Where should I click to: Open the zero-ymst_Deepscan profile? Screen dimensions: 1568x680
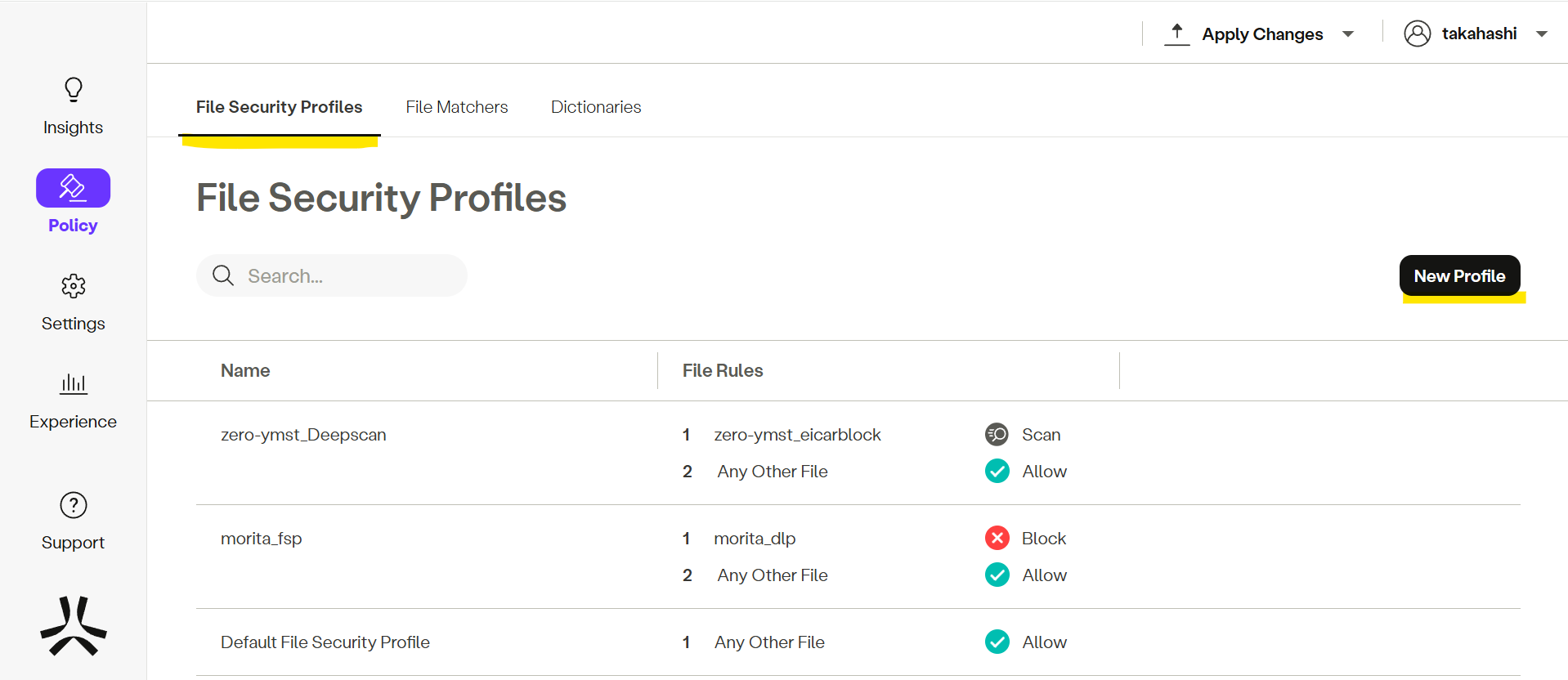tap(303, 435)
